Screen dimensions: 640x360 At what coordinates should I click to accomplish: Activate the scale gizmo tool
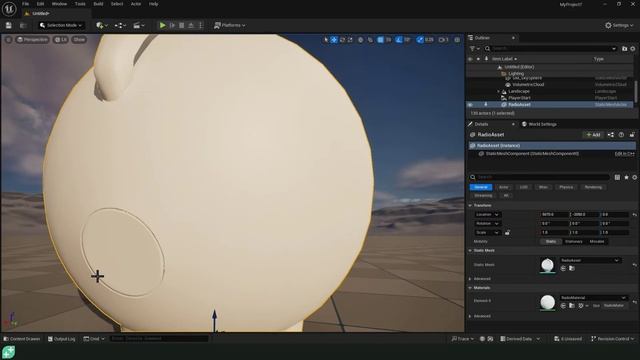click(x=350, y=40)
